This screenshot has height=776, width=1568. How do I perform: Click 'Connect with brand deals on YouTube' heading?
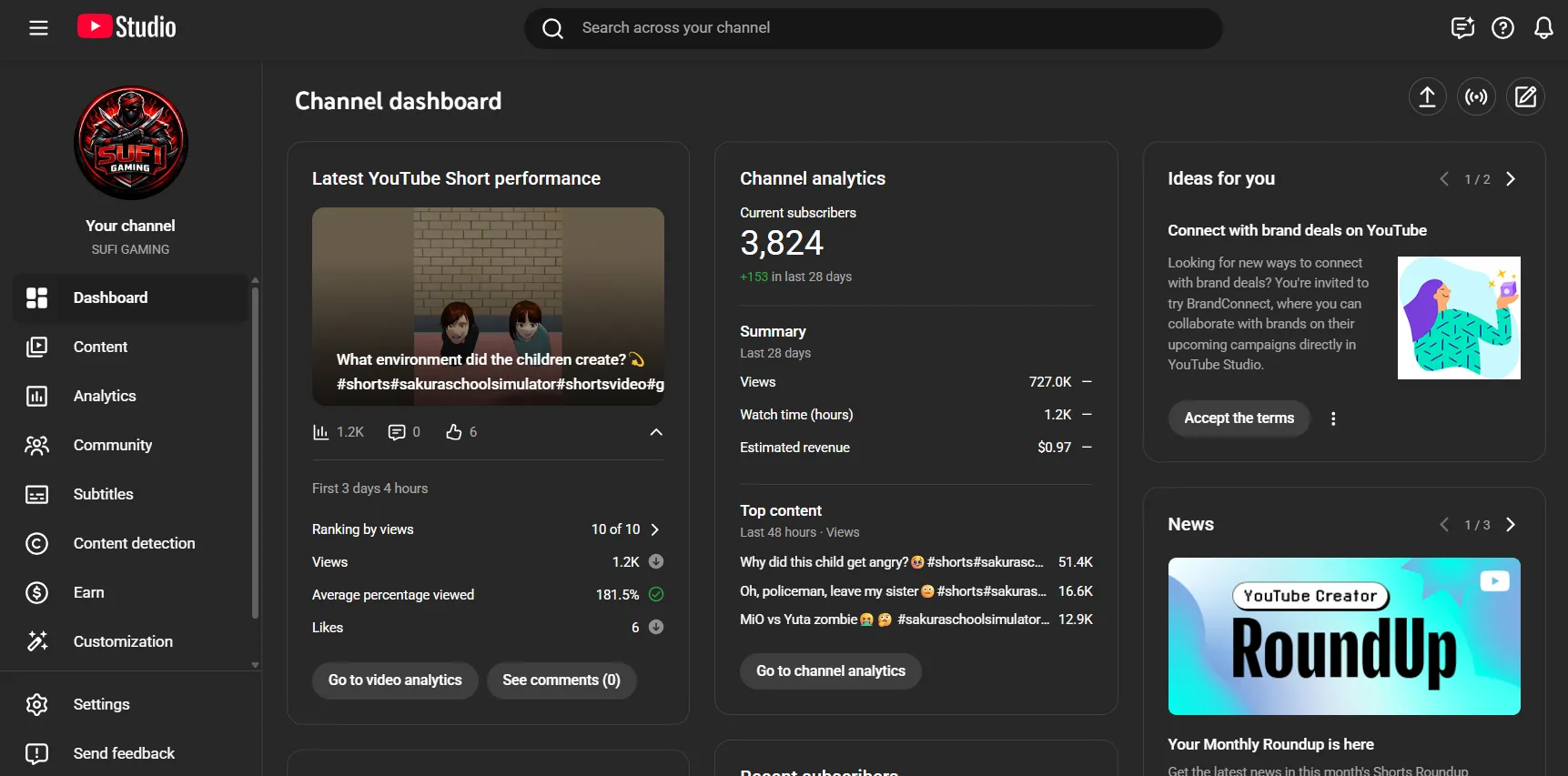click(1297, 230)
